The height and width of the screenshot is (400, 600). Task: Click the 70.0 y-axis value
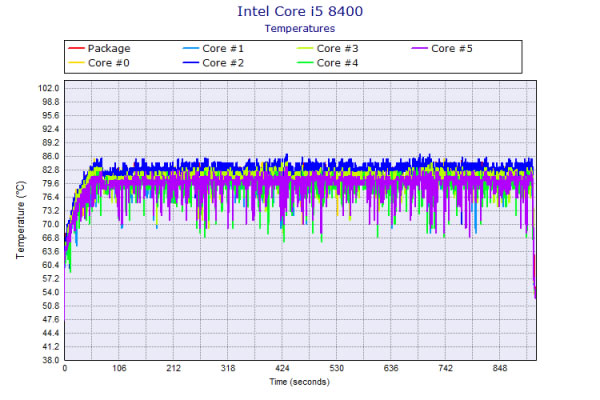[x=51, y=224]
